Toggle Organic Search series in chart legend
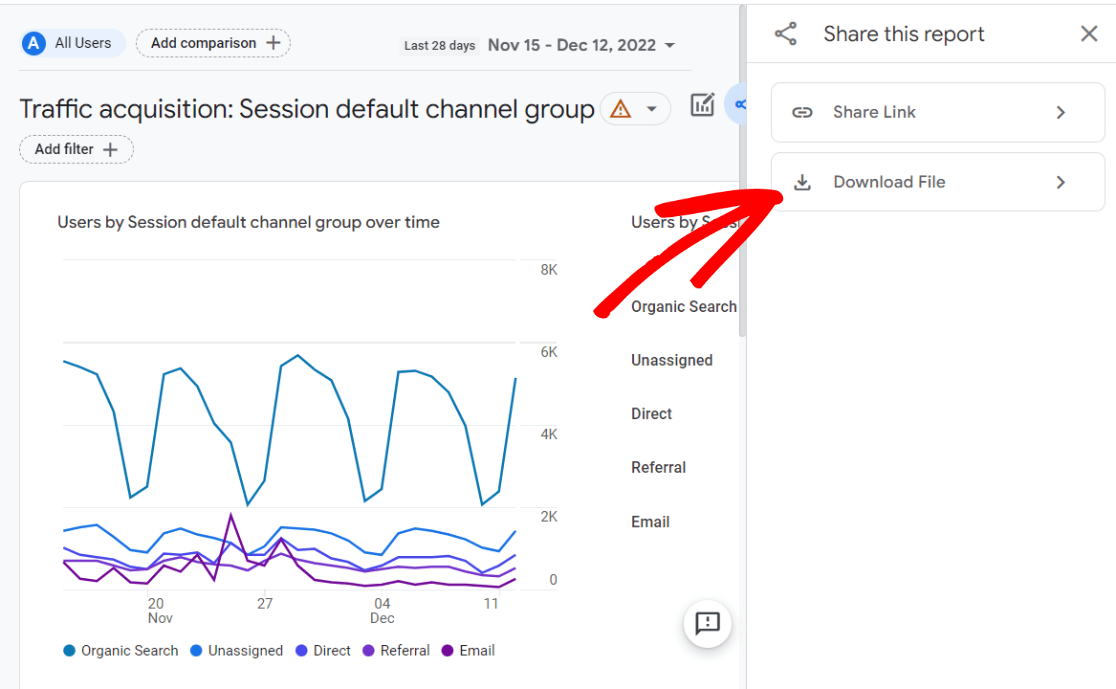This screenshot has width=1116, height=689. [x=120, y=650]
